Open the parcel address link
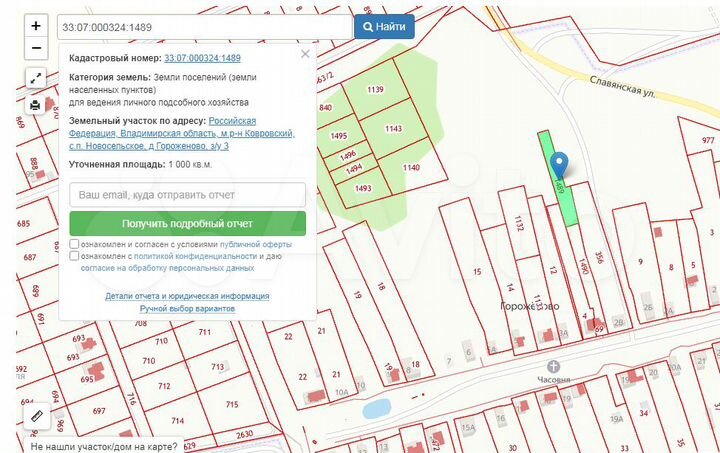This screenshot has width=720, height=453. point(182,133)
